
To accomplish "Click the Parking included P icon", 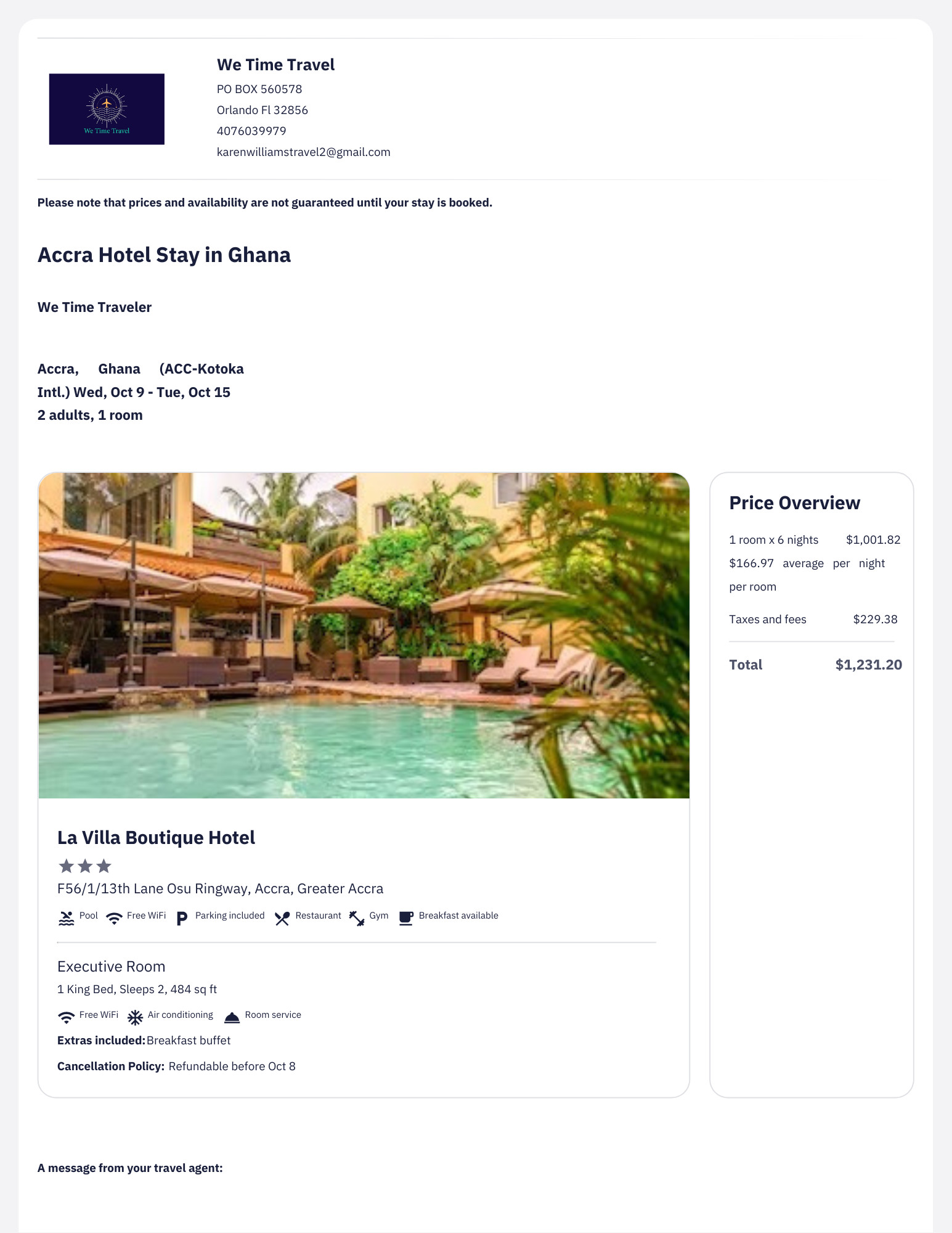I will (182, 919).
